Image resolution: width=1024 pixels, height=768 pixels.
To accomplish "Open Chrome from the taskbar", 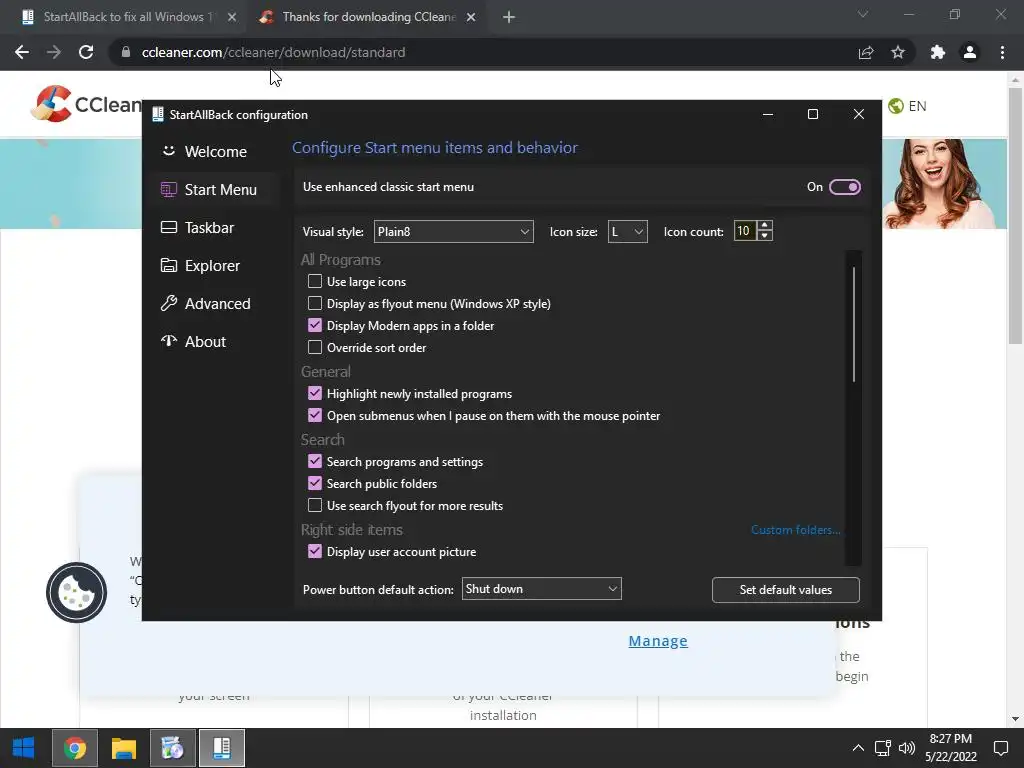I will coord(75,748).
